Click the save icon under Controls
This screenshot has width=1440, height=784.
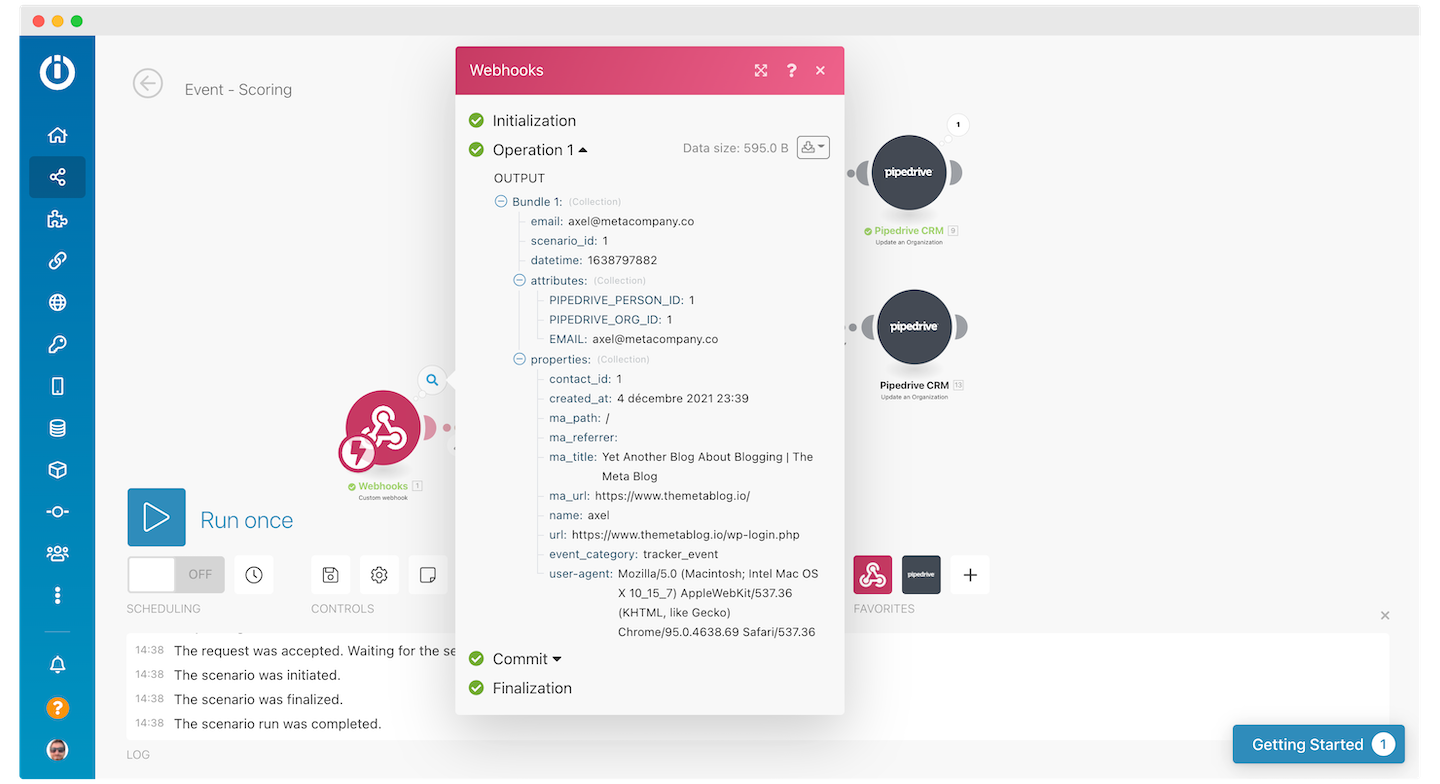(x=330, y=574)
